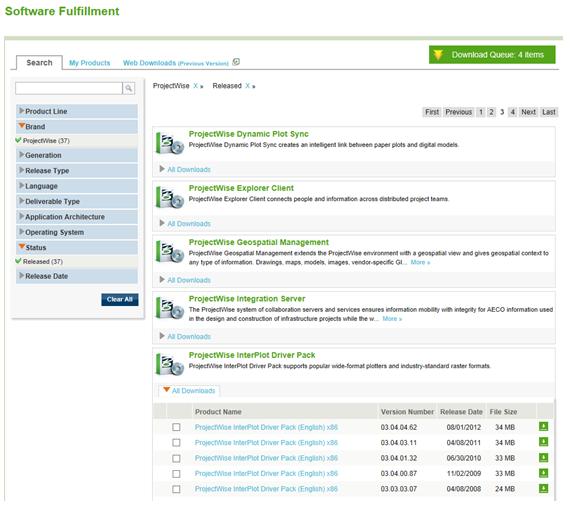Expand the Generation filter
The height and width of the screenshot is (513, 570).
77,155
